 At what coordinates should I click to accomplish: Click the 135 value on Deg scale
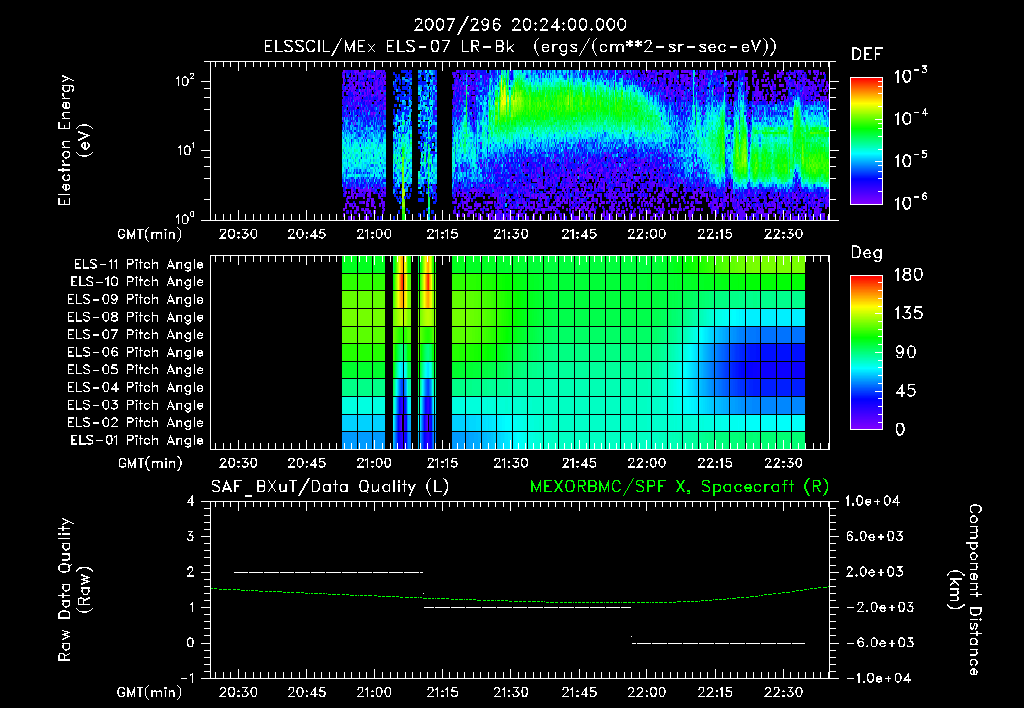tap(909, 314)
